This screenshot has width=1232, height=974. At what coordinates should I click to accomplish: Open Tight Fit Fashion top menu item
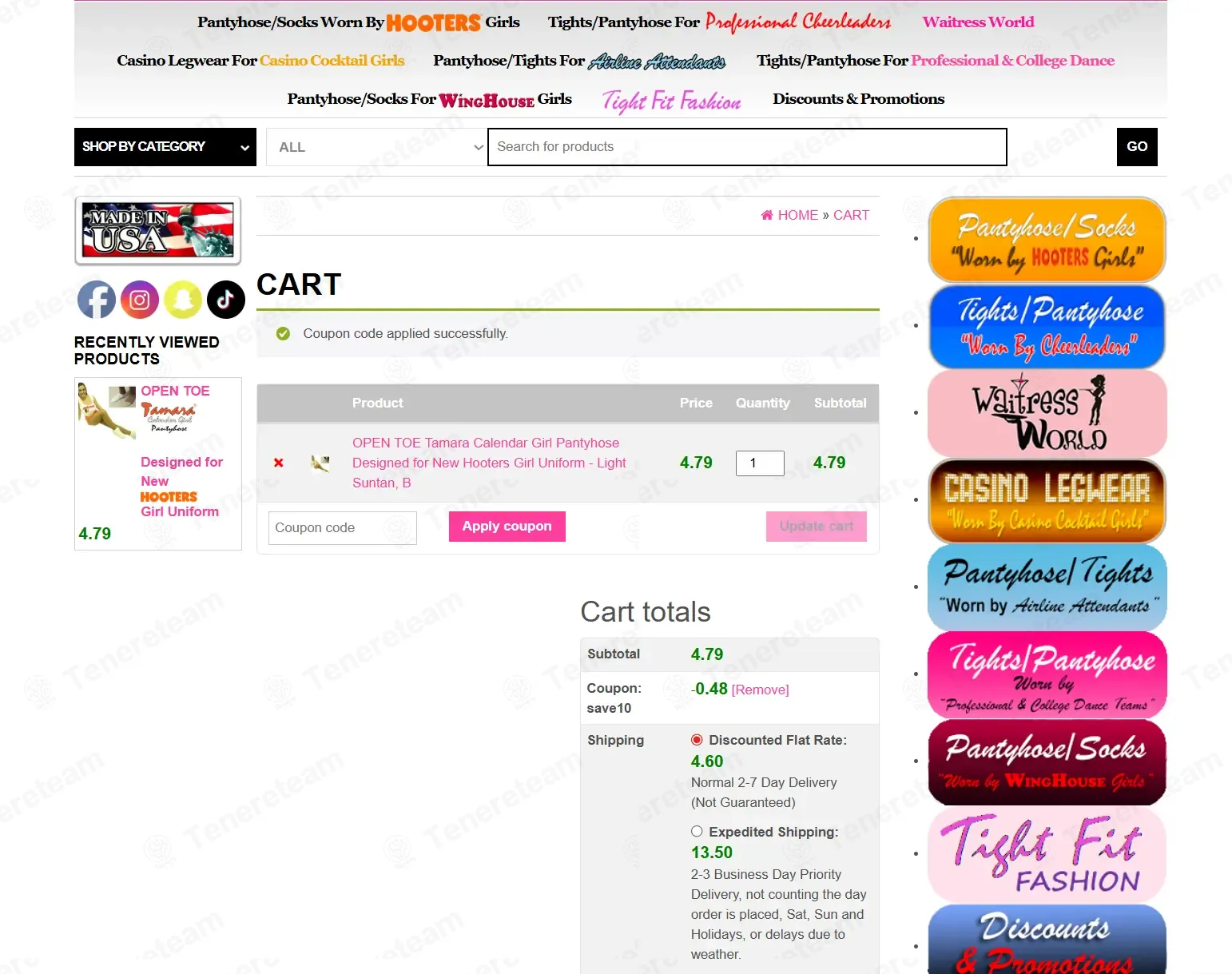pos(671,101)
